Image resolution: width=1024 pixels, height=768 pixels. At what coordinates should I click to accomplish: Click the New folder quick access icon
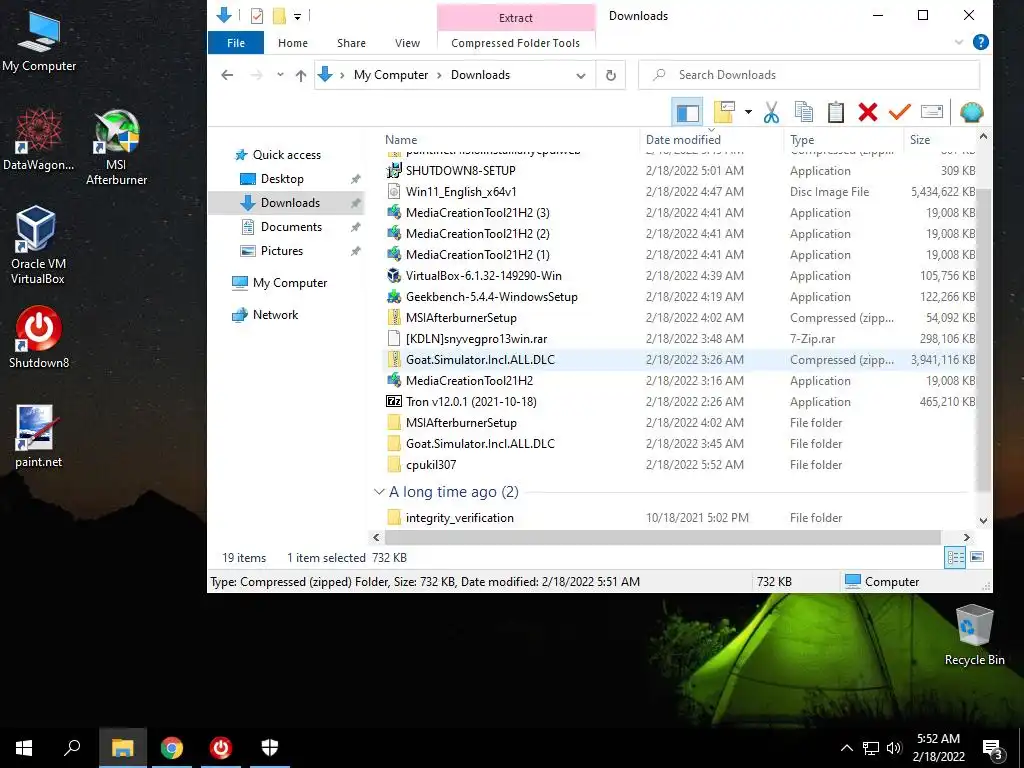pyautogui.click(x=279, y=16)
